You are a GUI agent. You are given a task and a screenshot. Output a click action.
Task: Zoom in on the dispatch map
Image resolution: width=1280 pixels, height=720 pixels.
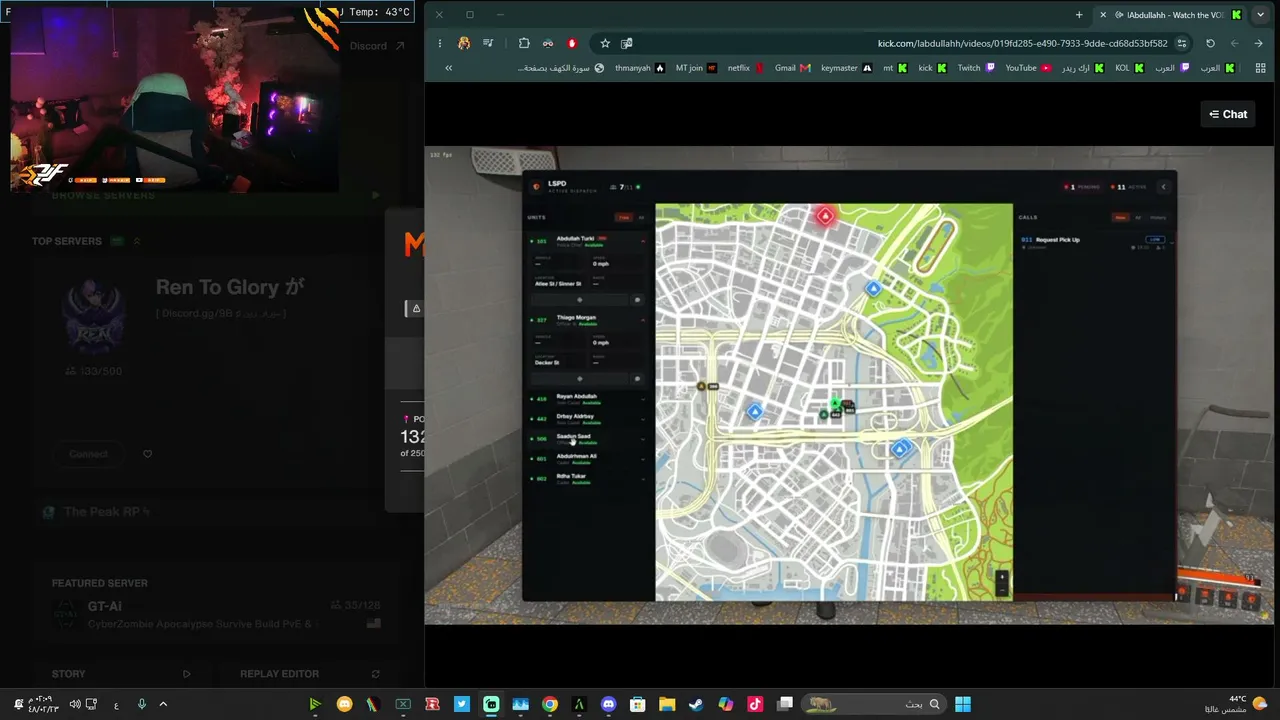[1002, 577]
